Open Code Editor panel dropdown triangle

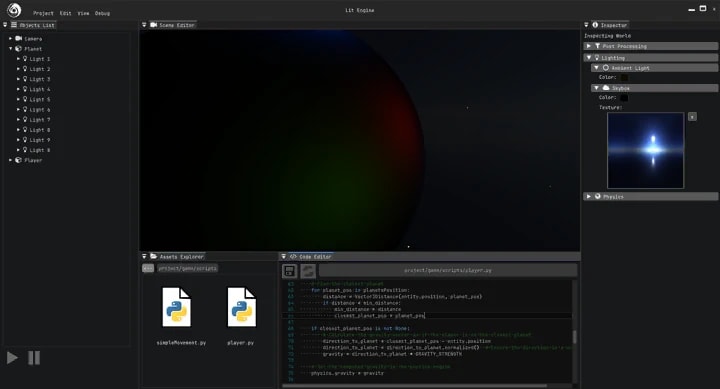tap(283, 256)
